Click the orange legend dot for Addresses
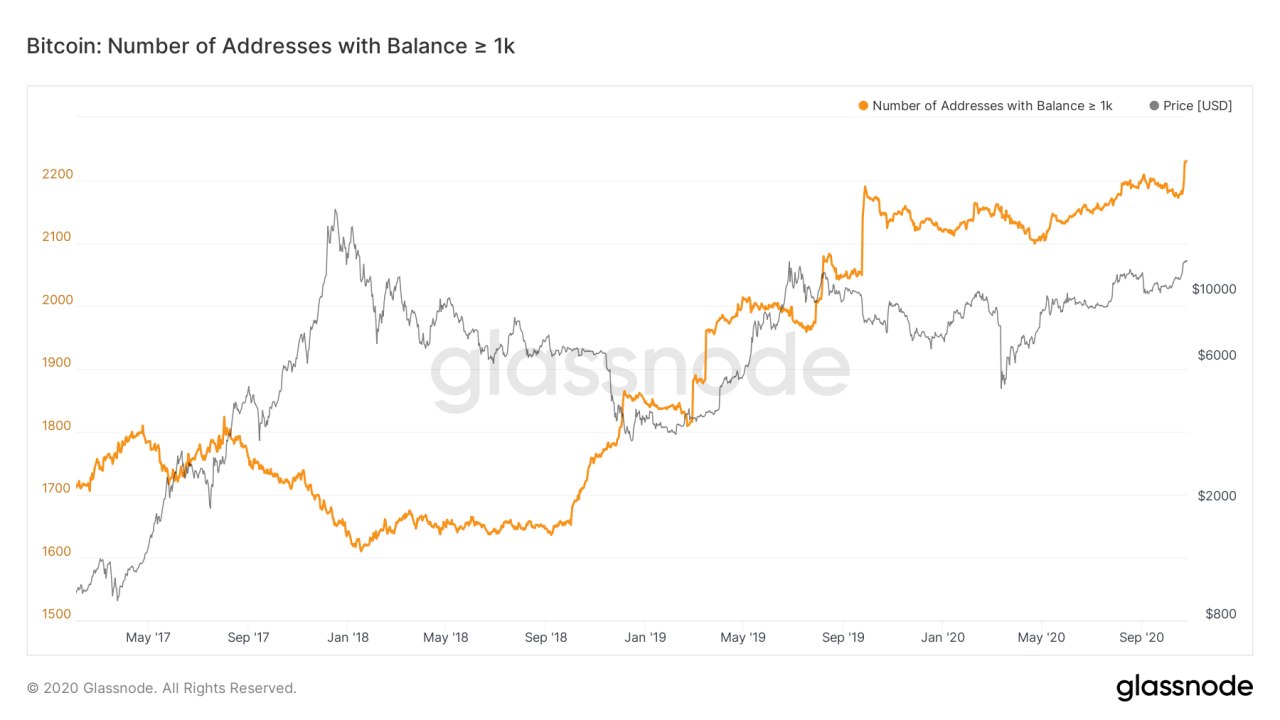Viewport: 1280px width, 720px height. [863, 106]
